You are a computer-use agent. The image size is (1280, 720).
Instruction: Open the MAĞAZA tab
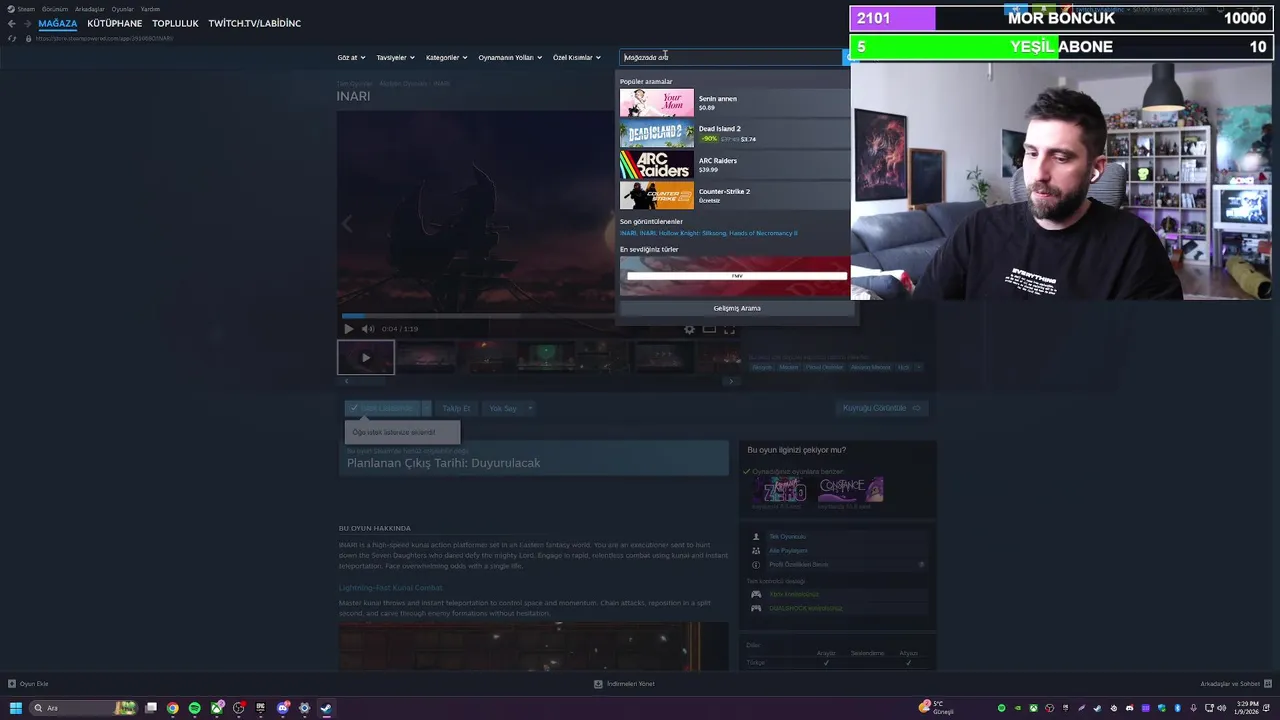(57, 23)
